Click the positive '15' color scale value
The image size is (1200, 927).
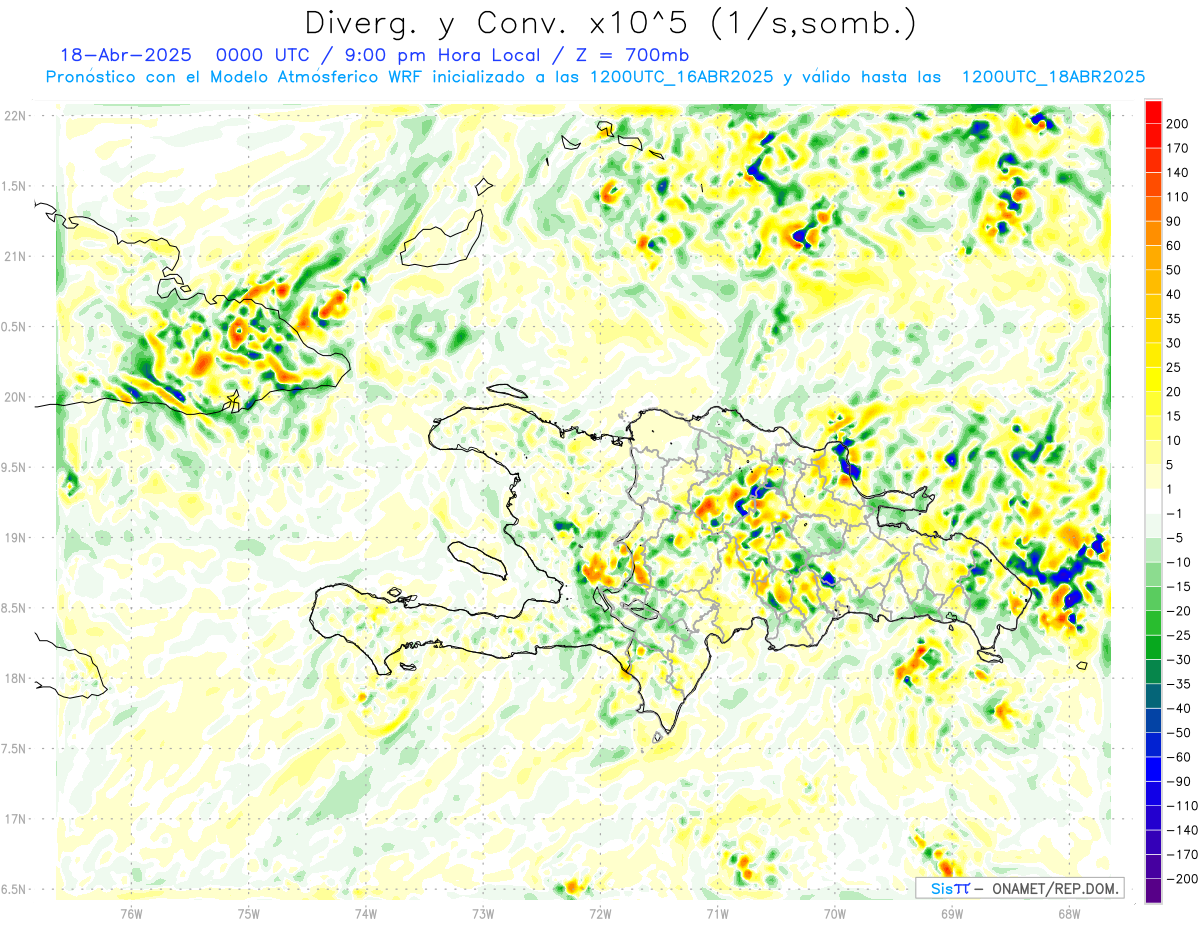[1175, 416]
